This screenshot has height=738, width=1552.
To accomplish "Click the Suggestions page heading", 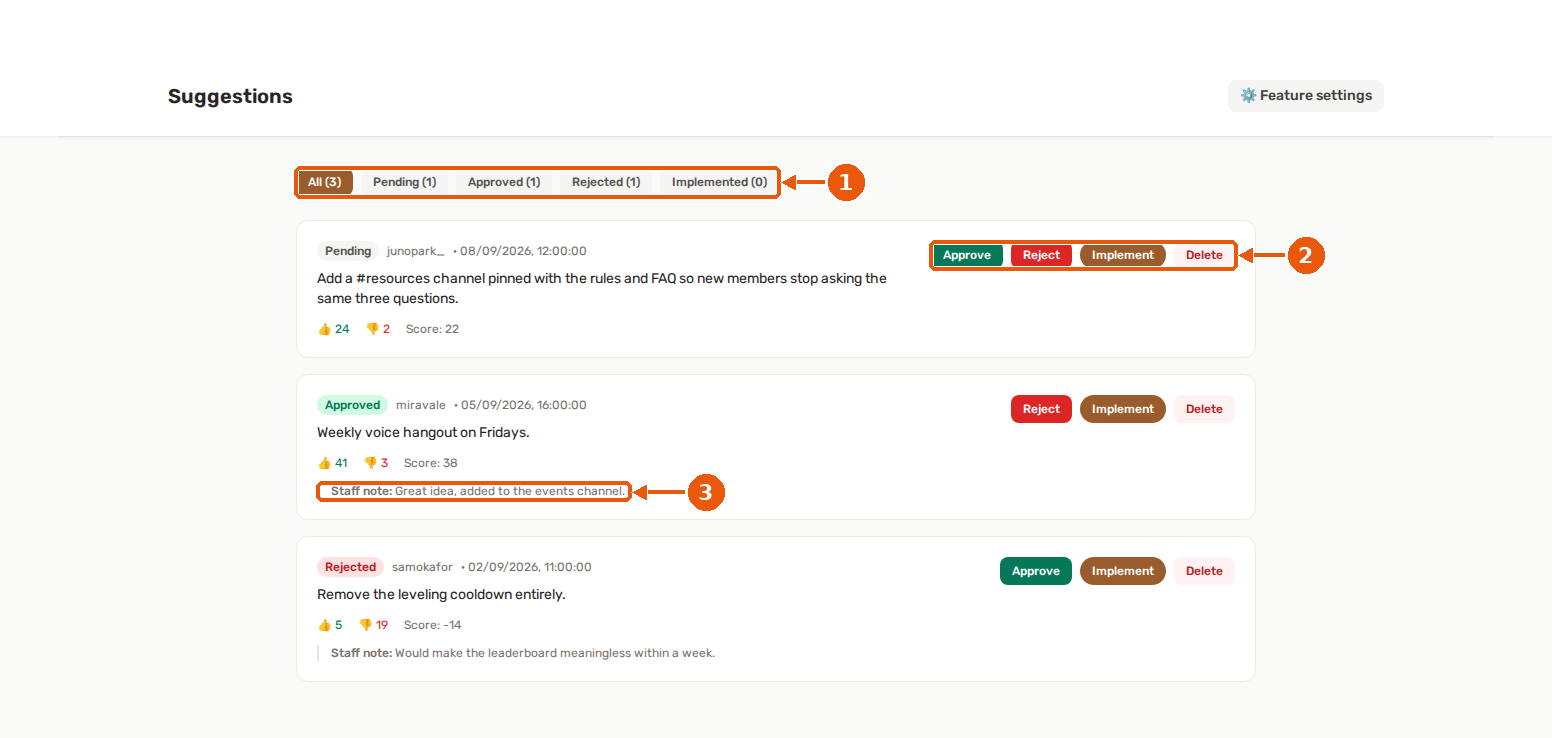I will tap(230, 96).
